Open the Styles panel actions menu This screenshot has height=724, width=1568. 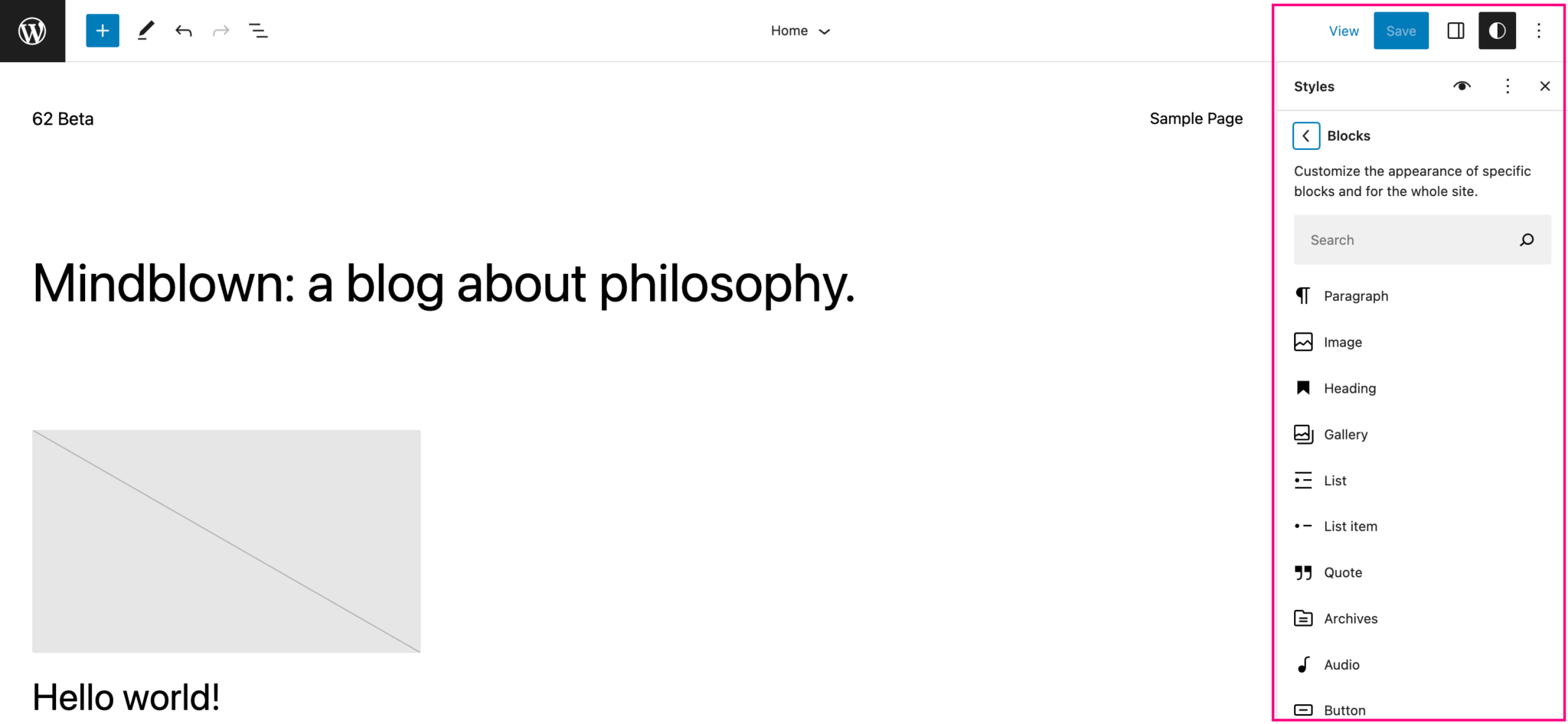(x=1508, y=86)
